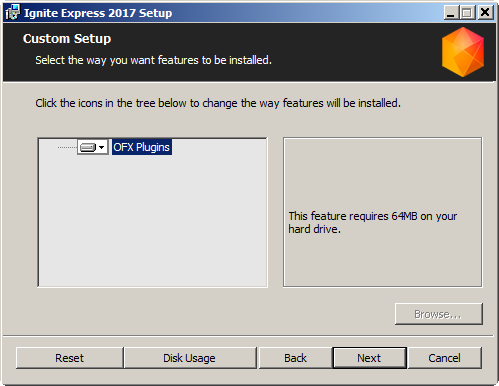Click the greyed-out Browse... button

438,314
